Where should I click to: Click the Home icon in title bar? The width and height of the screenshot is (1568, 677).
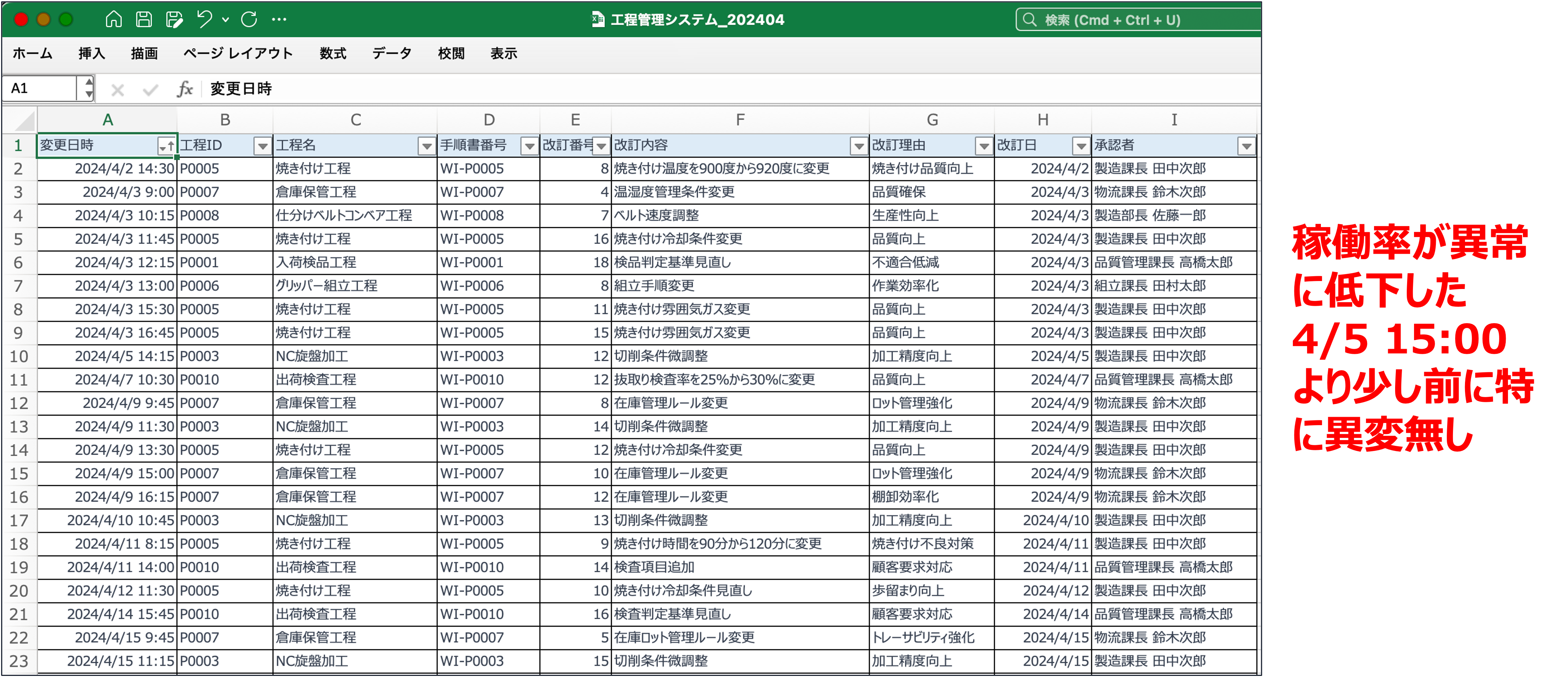tap(113, 20)
